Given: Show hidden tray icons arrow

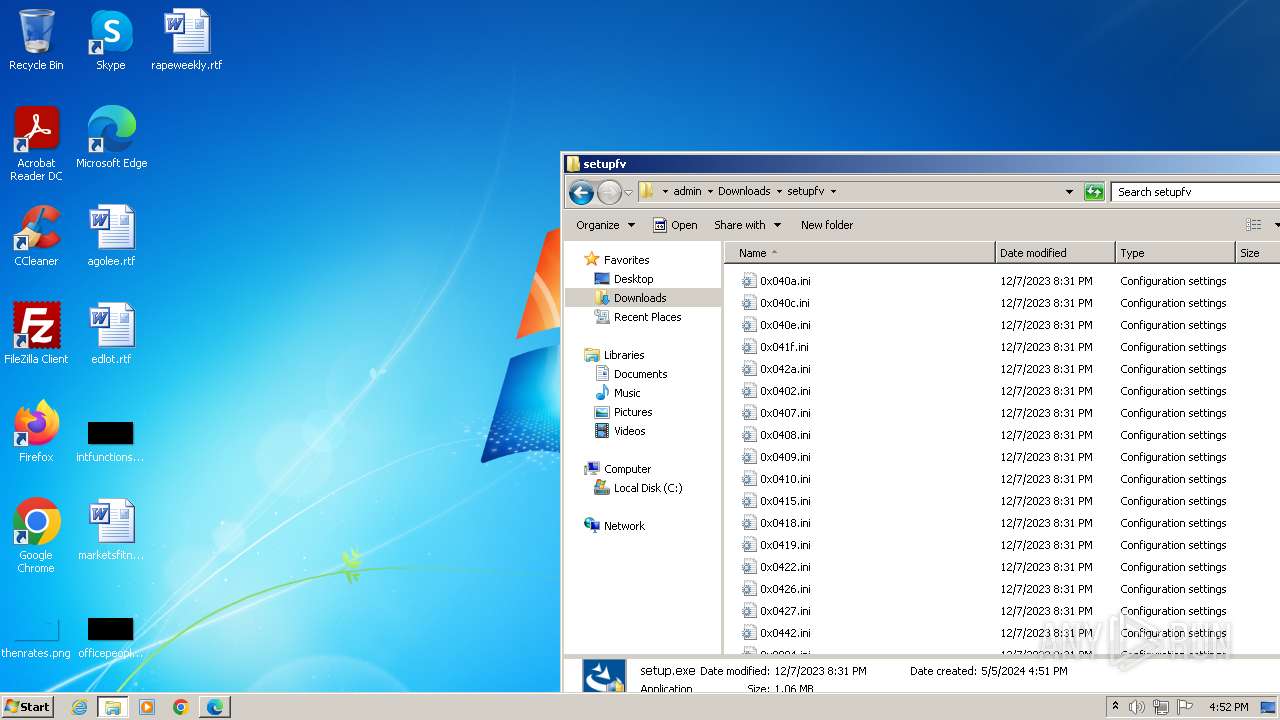Looking at the screenshot, I should coord(1115,707).
